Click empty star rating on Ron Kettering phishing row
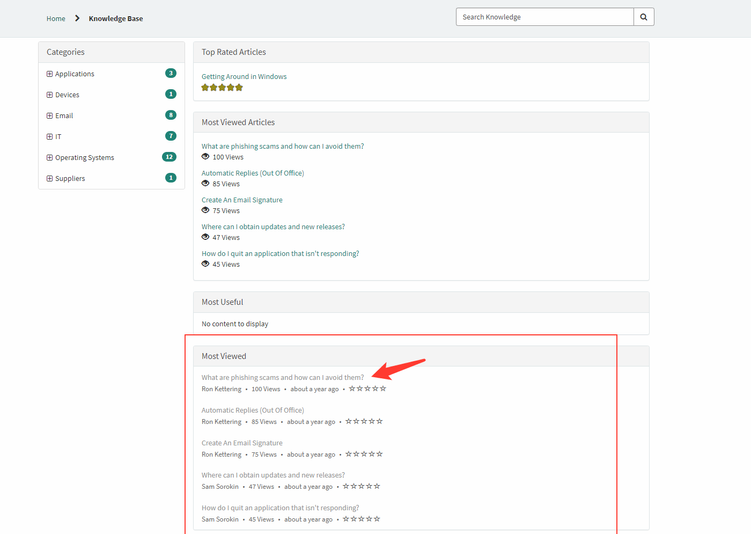Image resolution: width=751 pixels, height=534 pixels. tap(367, 389)
